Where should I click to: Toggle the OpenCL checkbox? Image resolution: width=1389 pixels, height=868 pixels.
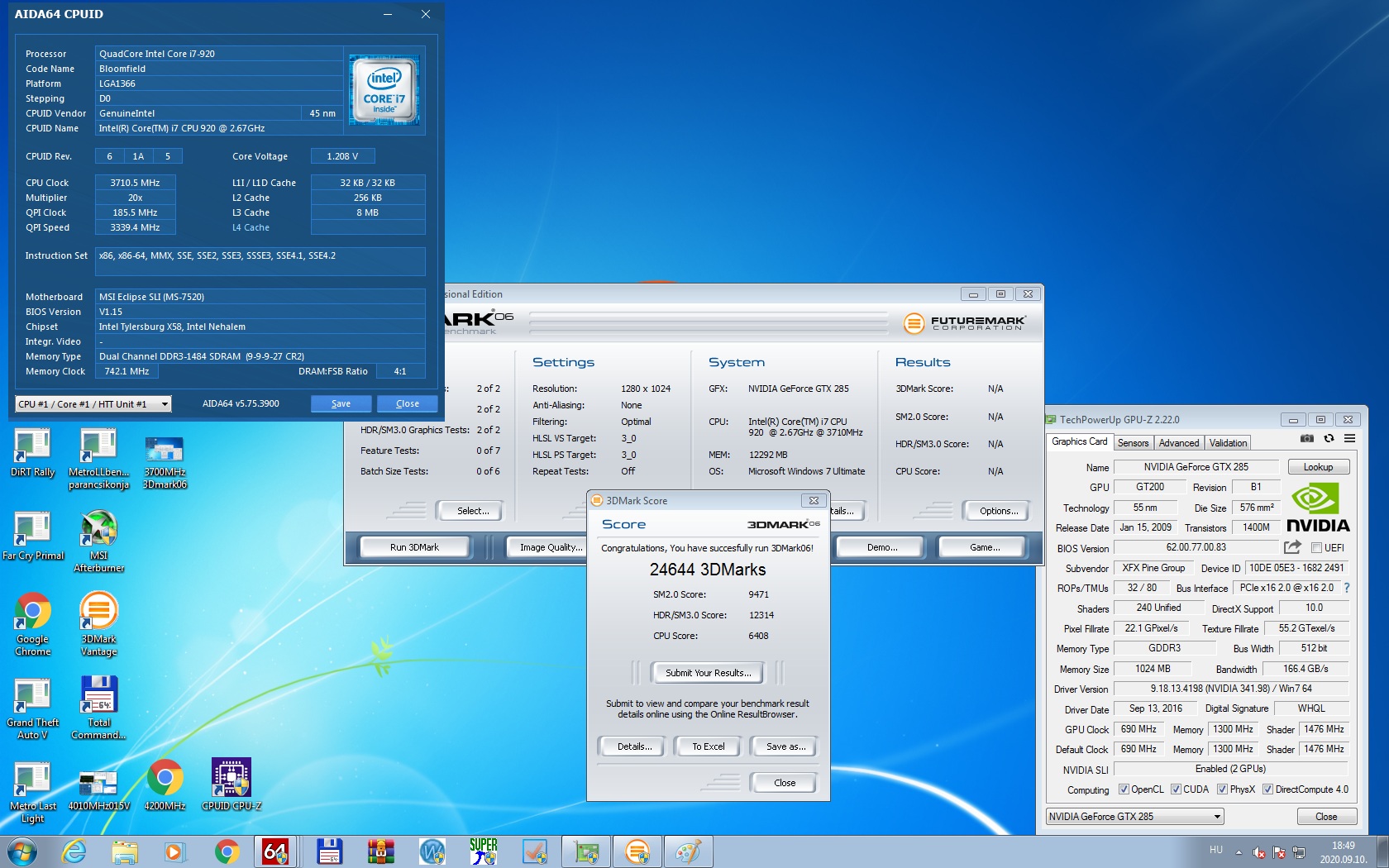click(x=1124, y=789)
